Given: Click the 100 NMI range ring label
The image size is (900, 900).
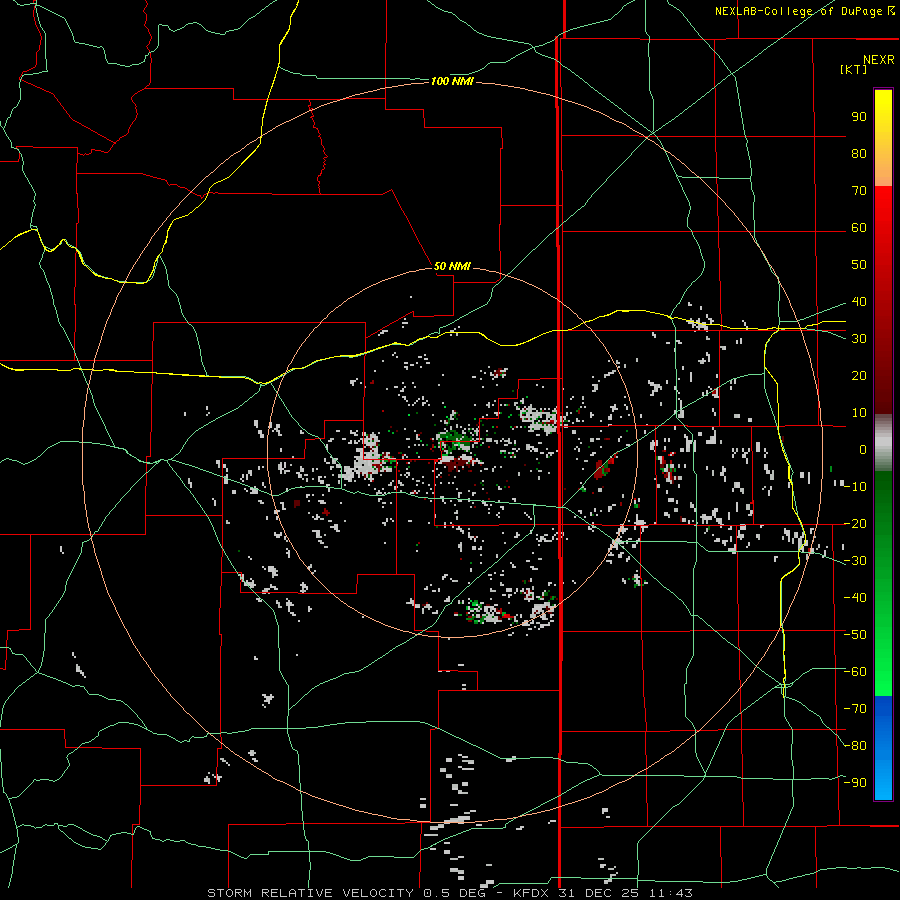Looking at the screenshot, I should [x=452, y=82].
